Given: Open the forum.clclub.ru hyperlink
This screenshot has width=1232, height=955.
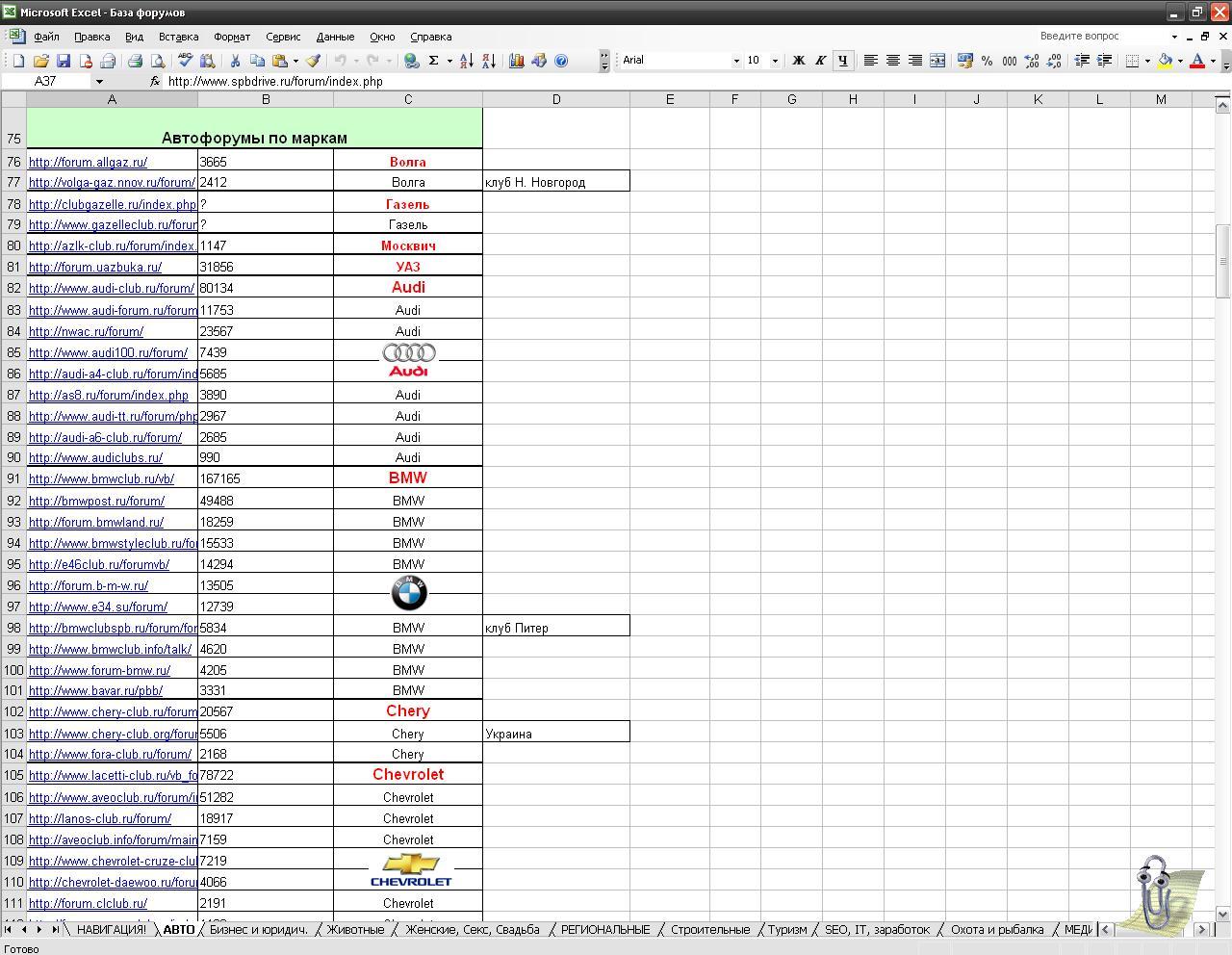Looking at the screenshot, I should [88, 904].
